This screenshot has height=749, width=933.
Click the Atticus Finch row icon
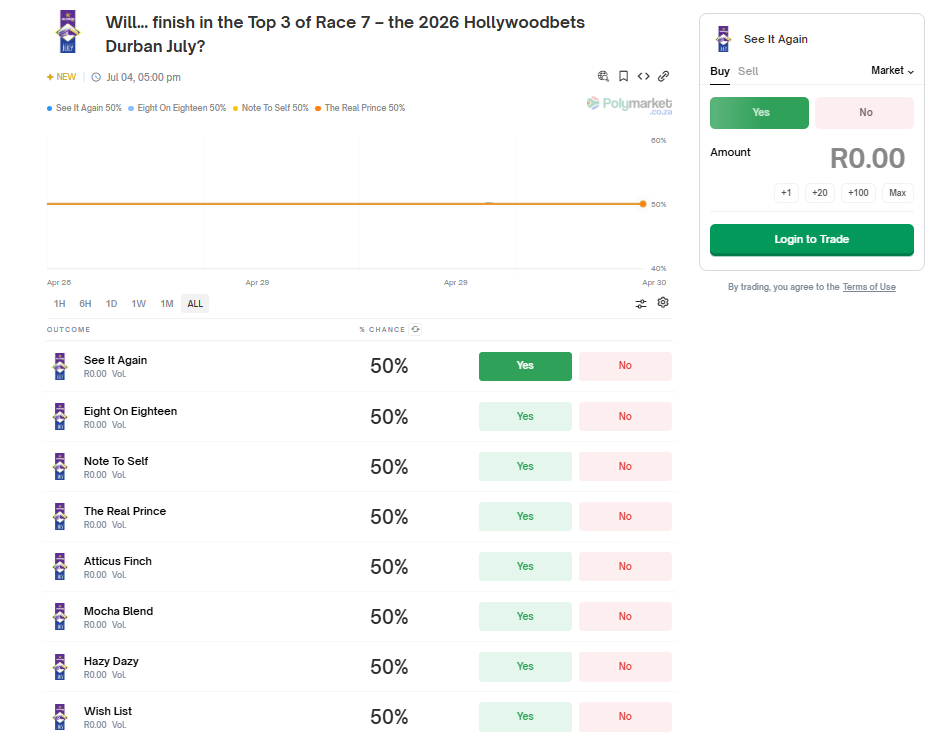tap(60, 566)
